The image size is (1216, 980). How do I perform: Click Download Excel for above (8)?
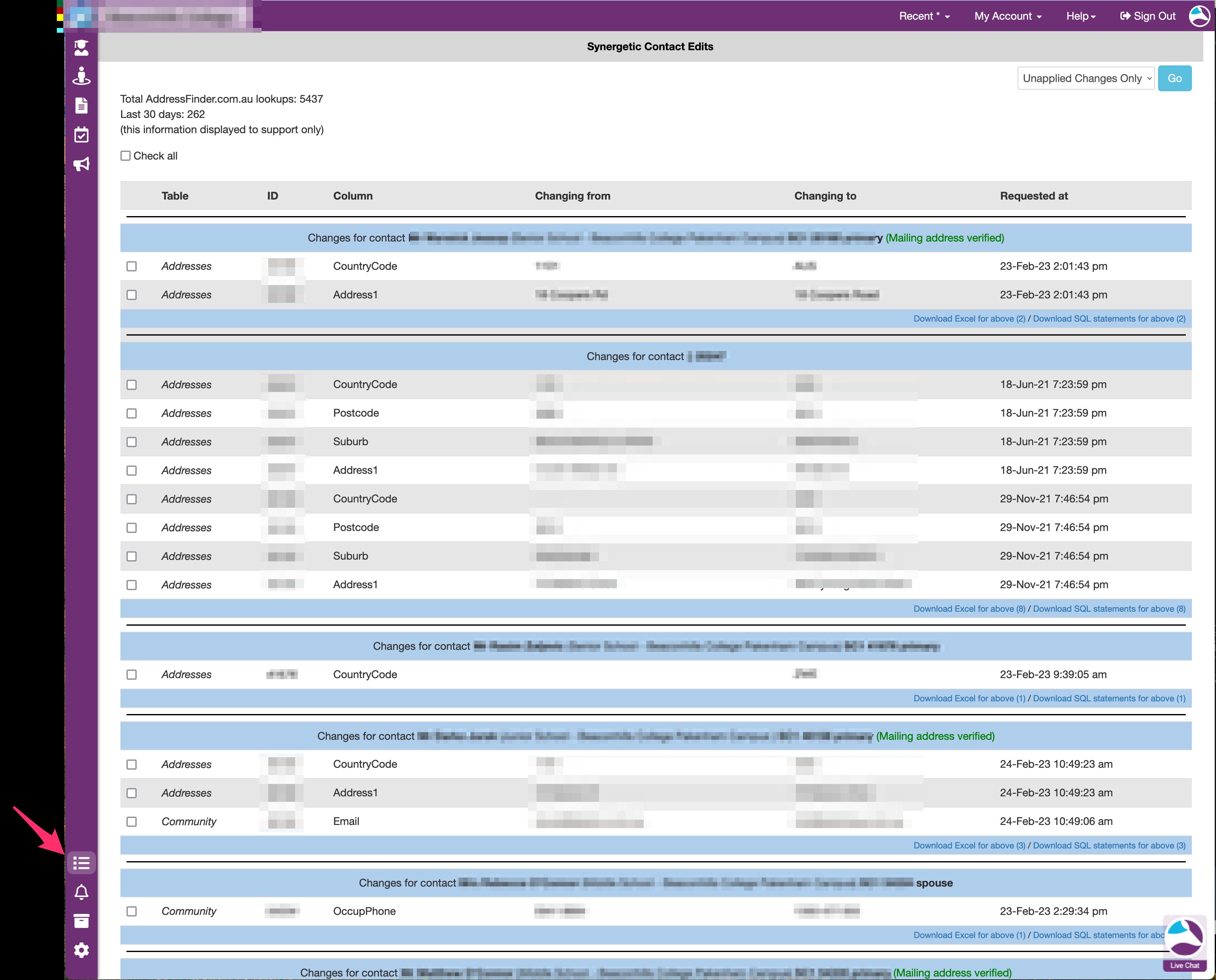[x=969, y=609]
